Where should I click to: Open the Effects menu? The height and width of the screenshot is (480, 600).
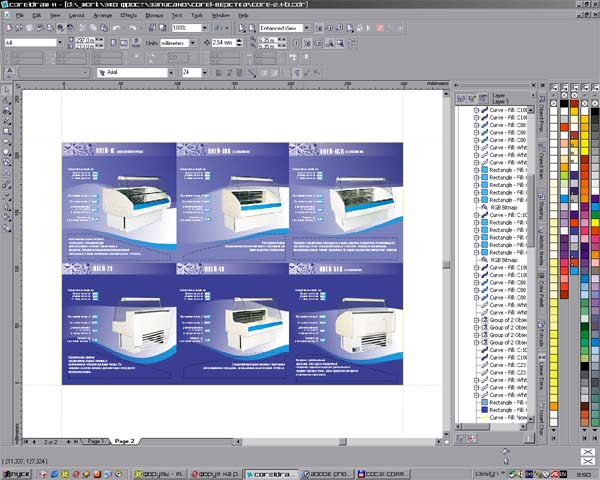coord(129,15)
